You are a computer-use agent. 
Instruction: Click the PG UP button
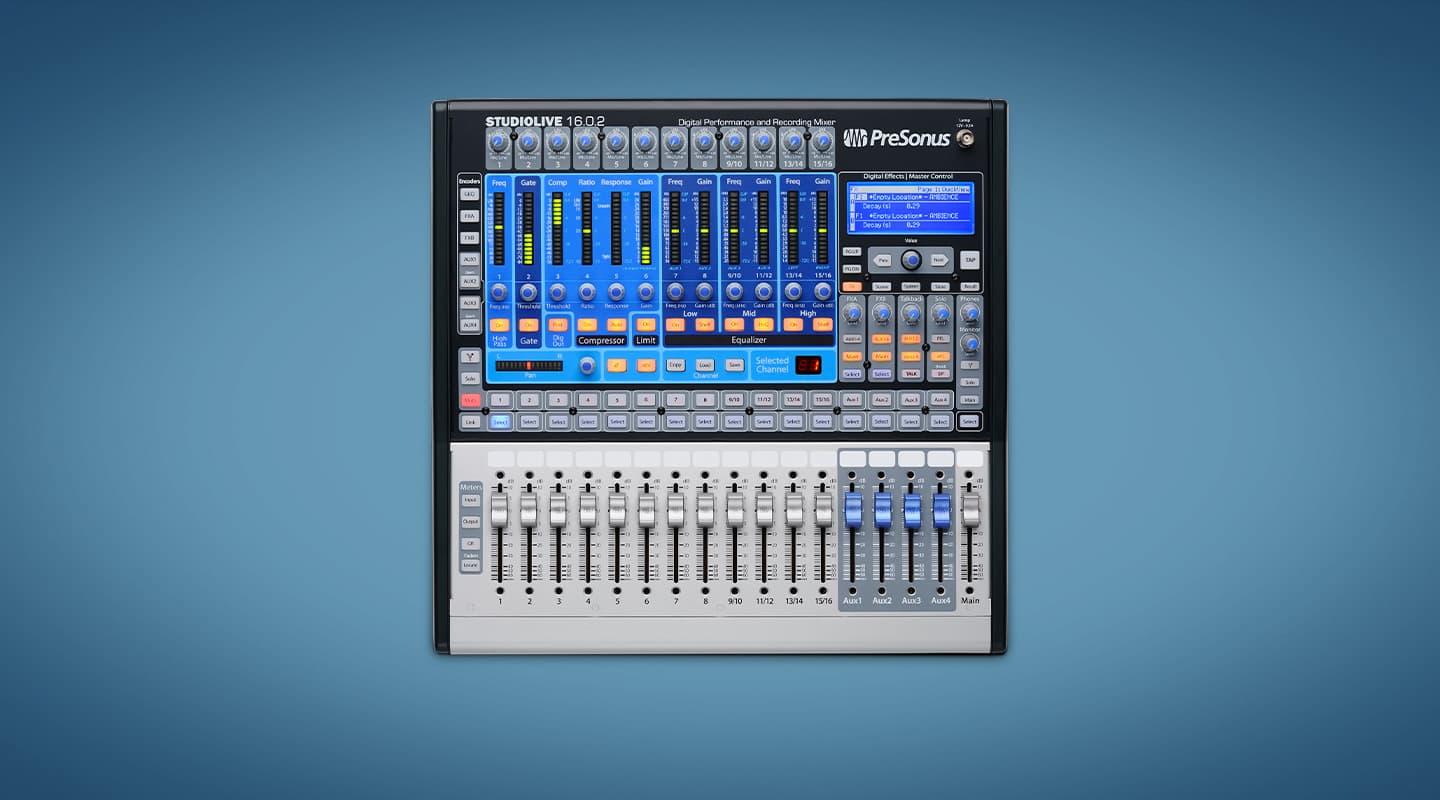coord(852,251)
